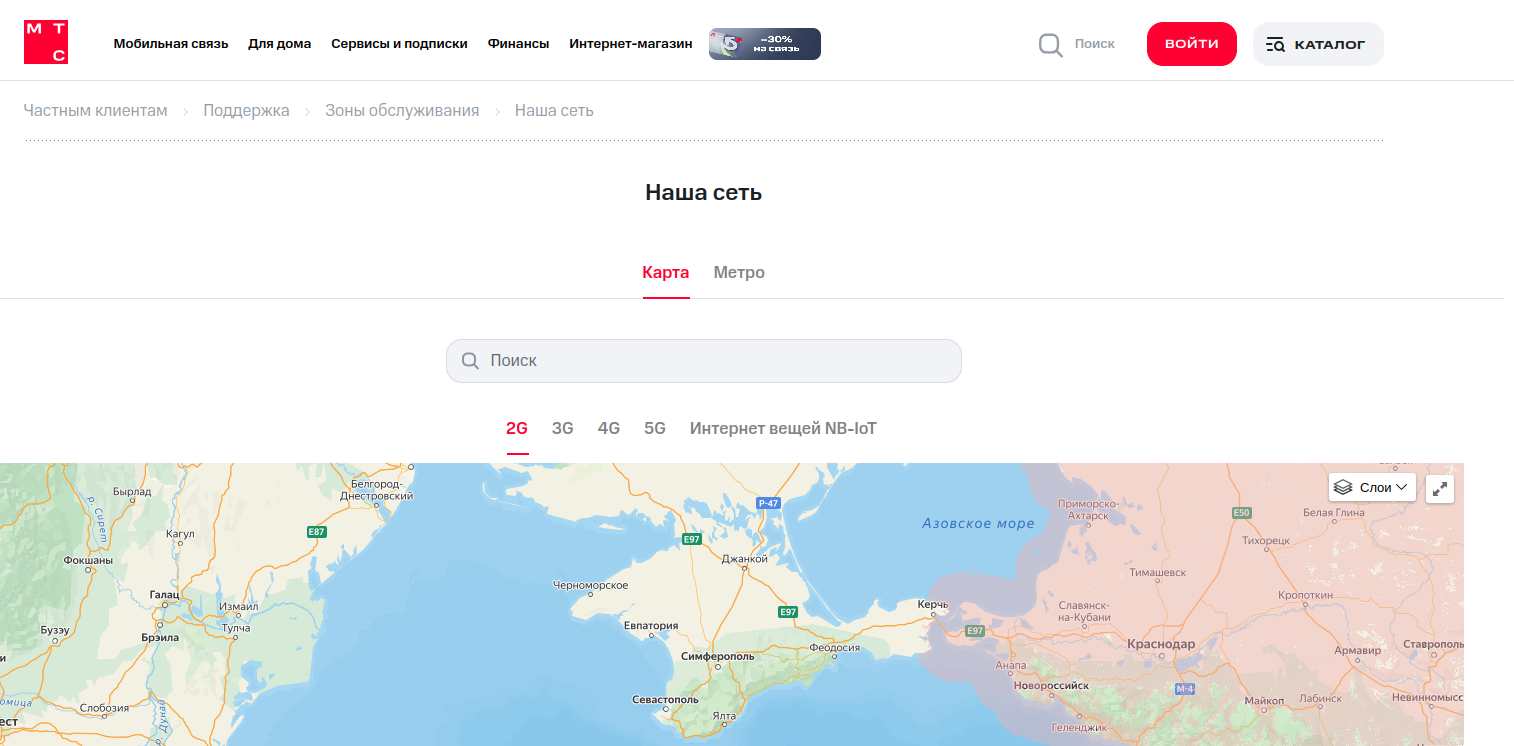Click Славянск-на-Кубани on the map
The image size is (1514, 746).
coord(1084,611)
